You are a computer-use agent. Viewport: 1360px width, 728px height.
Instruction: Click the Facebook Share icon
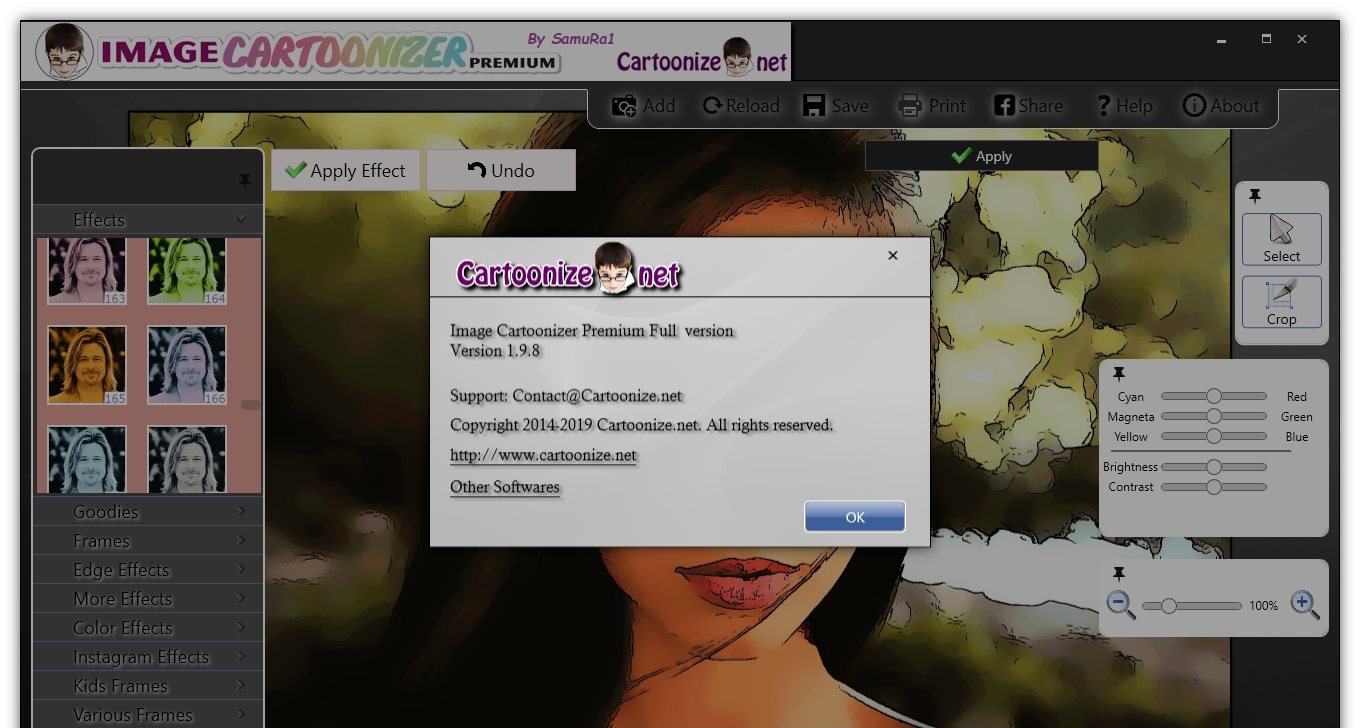pos(1004,106)
